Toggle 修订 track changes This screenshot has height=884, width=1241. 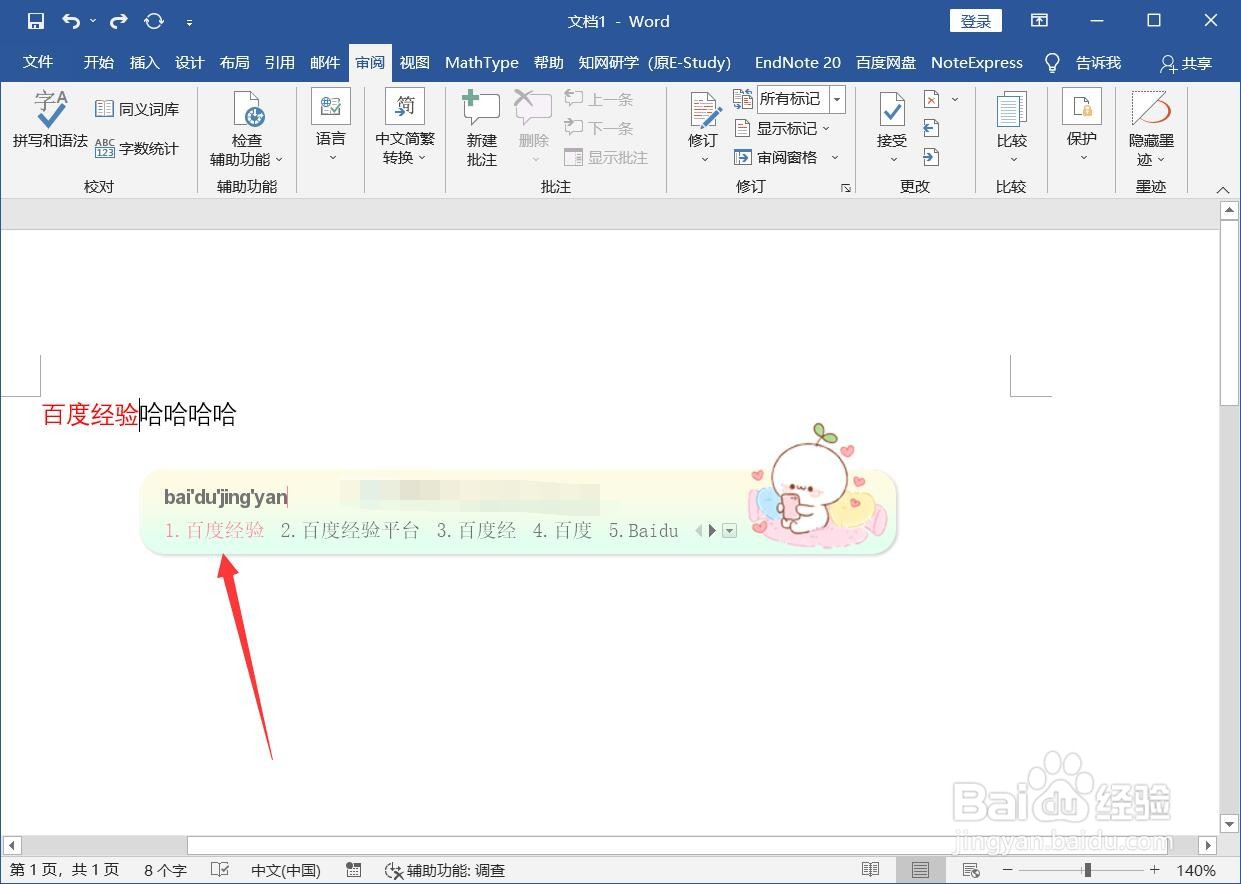point(703,118)
